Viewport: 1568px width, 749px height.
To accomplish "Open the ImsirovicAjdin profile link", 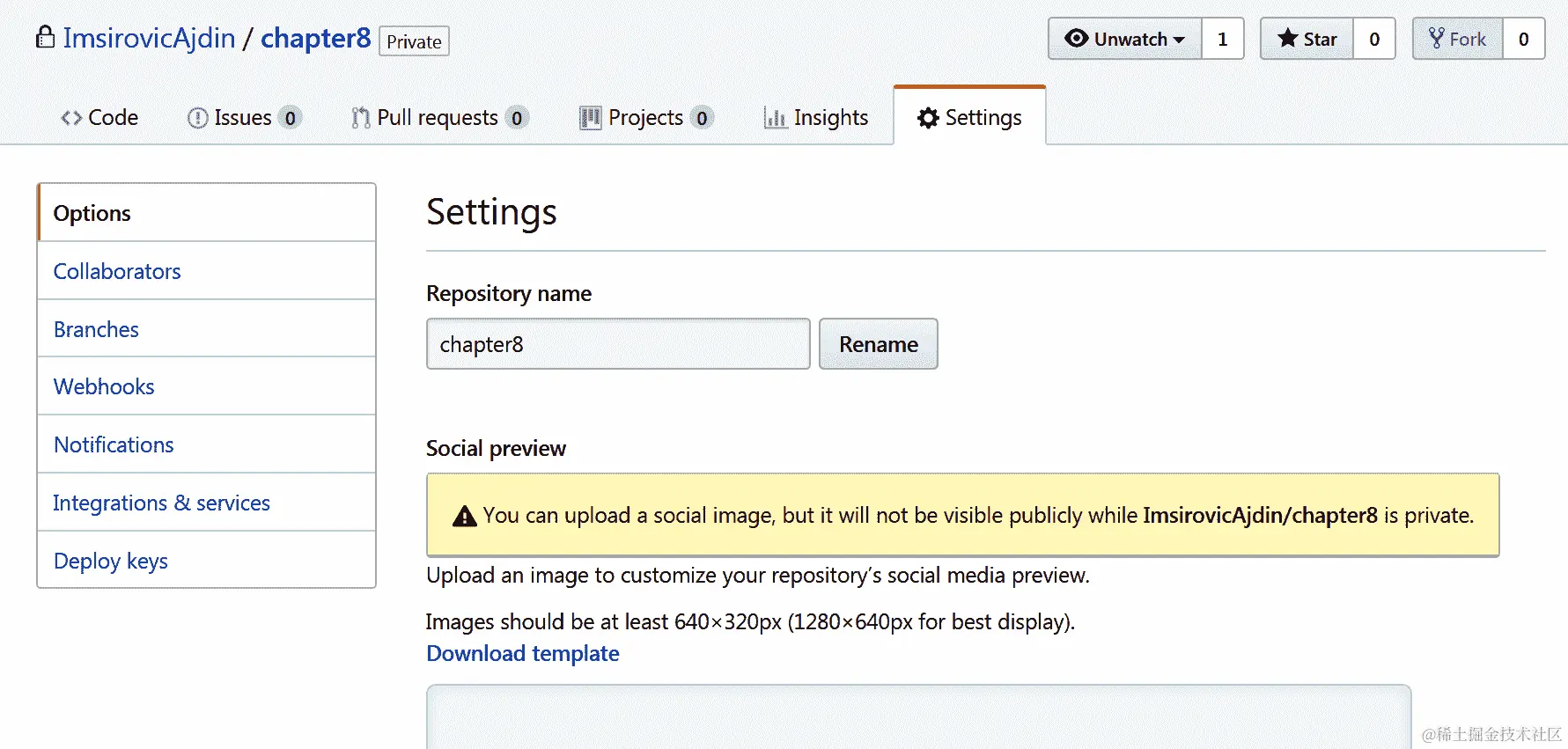I will click(149, 39).
